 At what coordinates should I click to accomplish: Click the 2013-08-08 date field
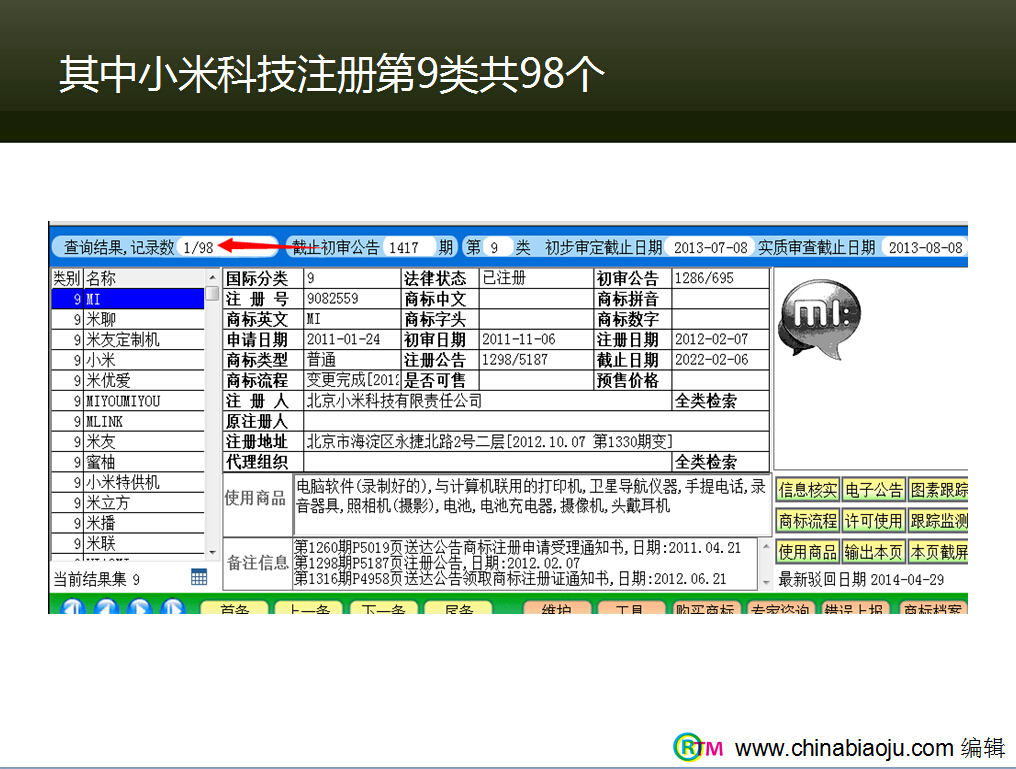click(925, 247)
